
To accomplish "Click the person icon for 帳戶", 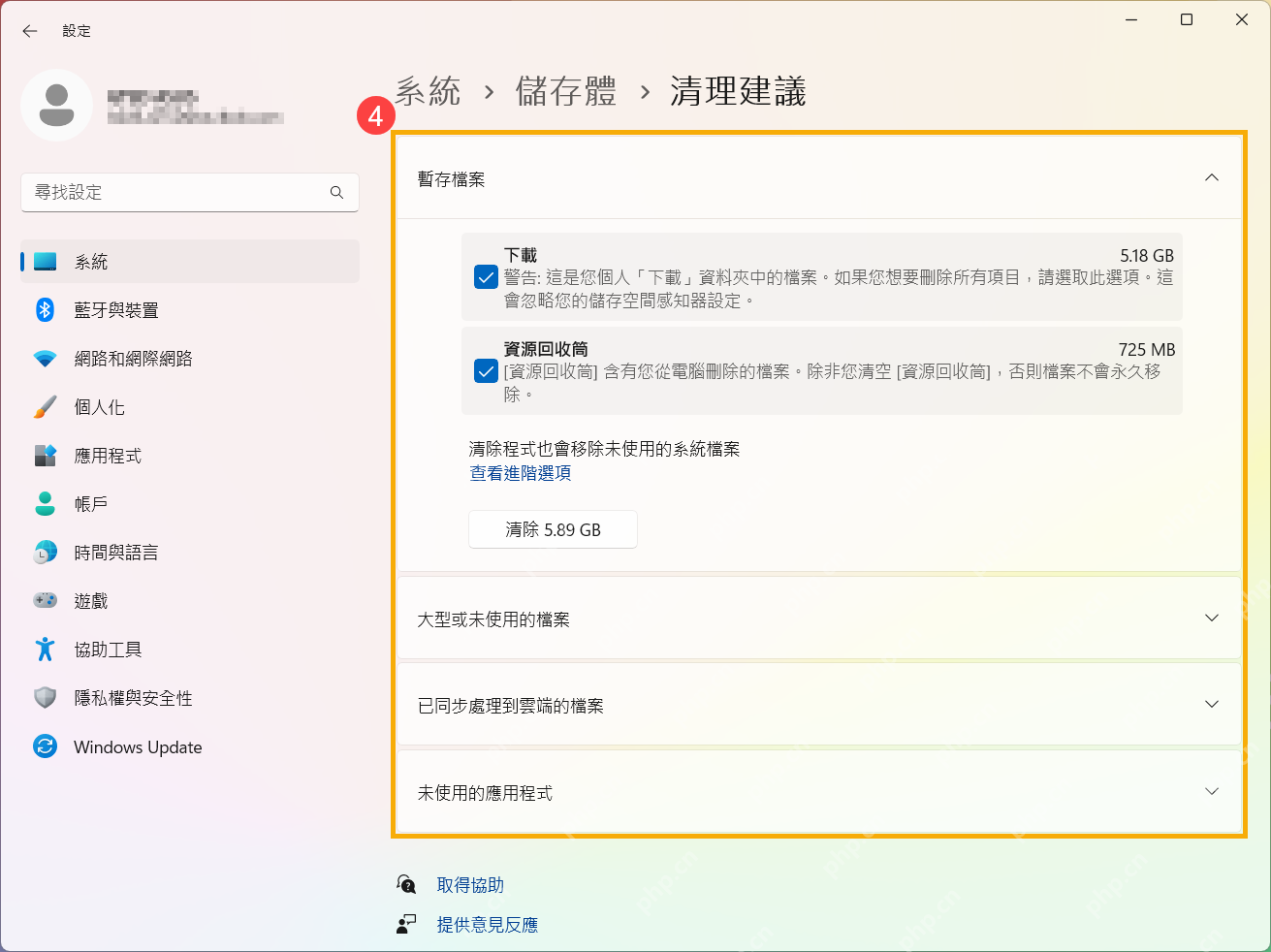I will click(x=45, y=504).
